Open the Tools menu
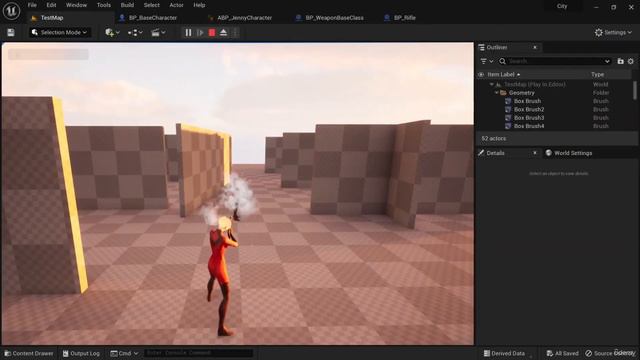The image size is (640, 360). click(104, 5)
